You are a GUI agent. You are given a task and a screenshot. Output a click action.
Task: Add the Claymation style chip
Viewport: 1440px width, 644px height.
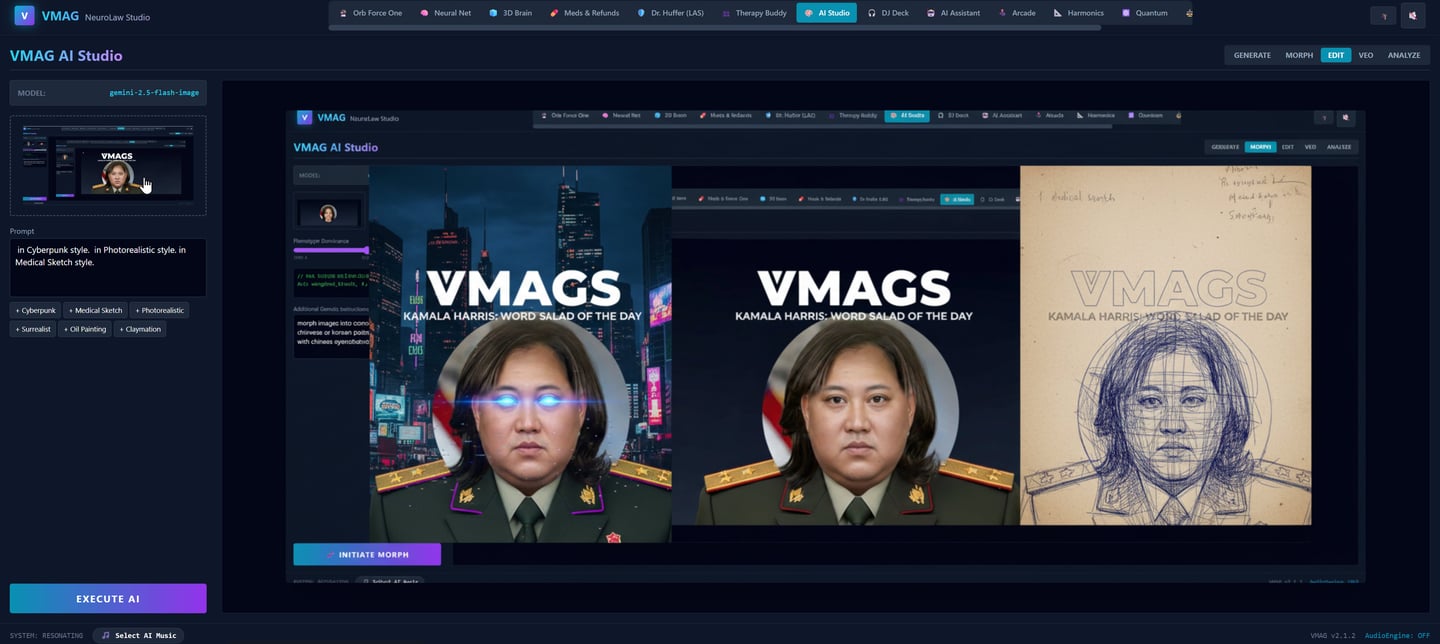click(140, 329)
